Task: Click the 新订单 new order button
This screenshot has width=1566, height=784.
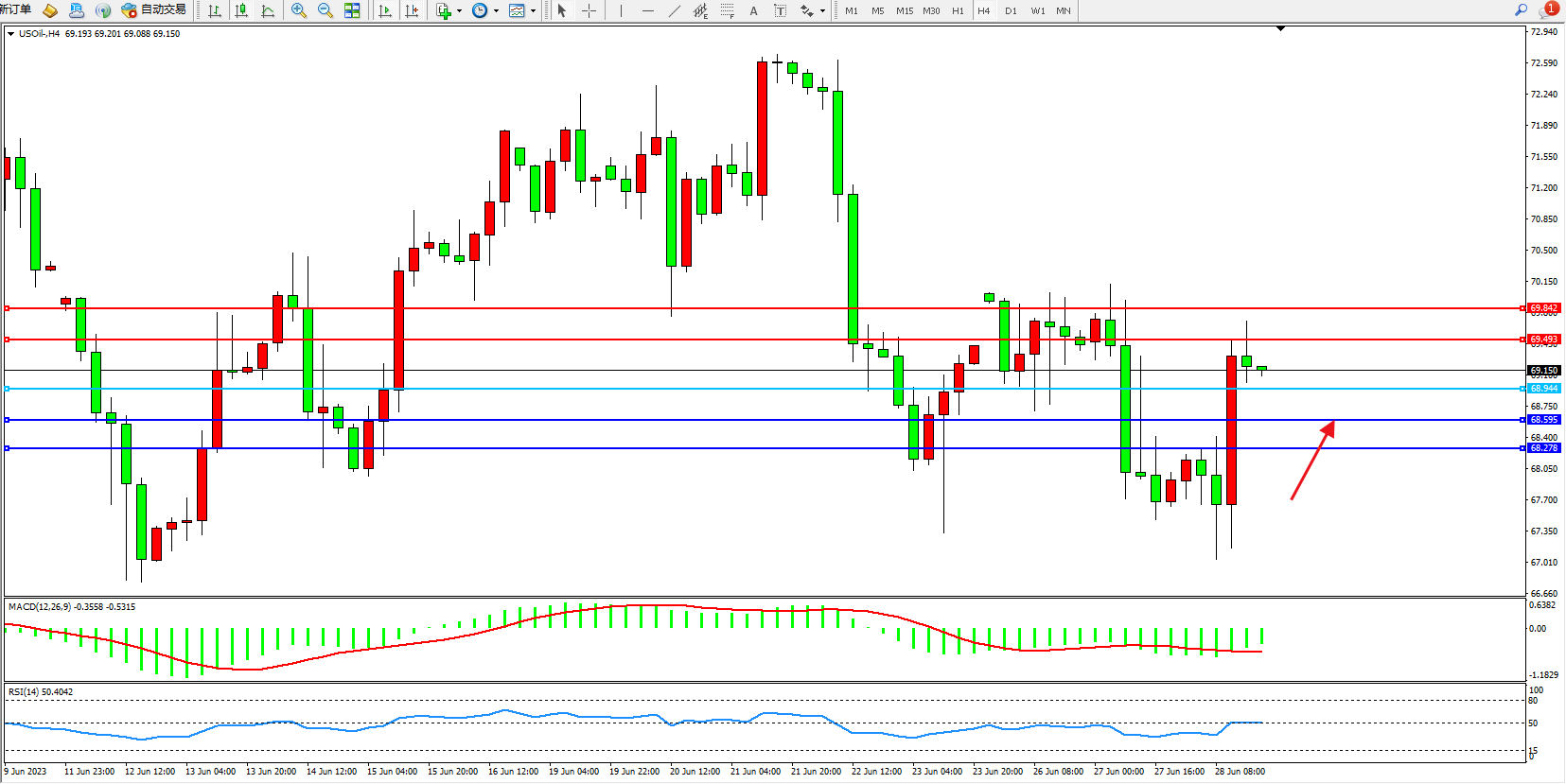Action: pos(15,9)
